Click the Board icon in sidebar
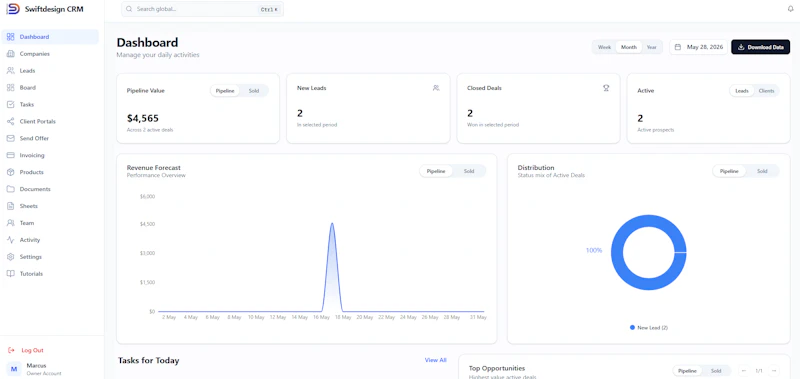 [x=10, y=87]
